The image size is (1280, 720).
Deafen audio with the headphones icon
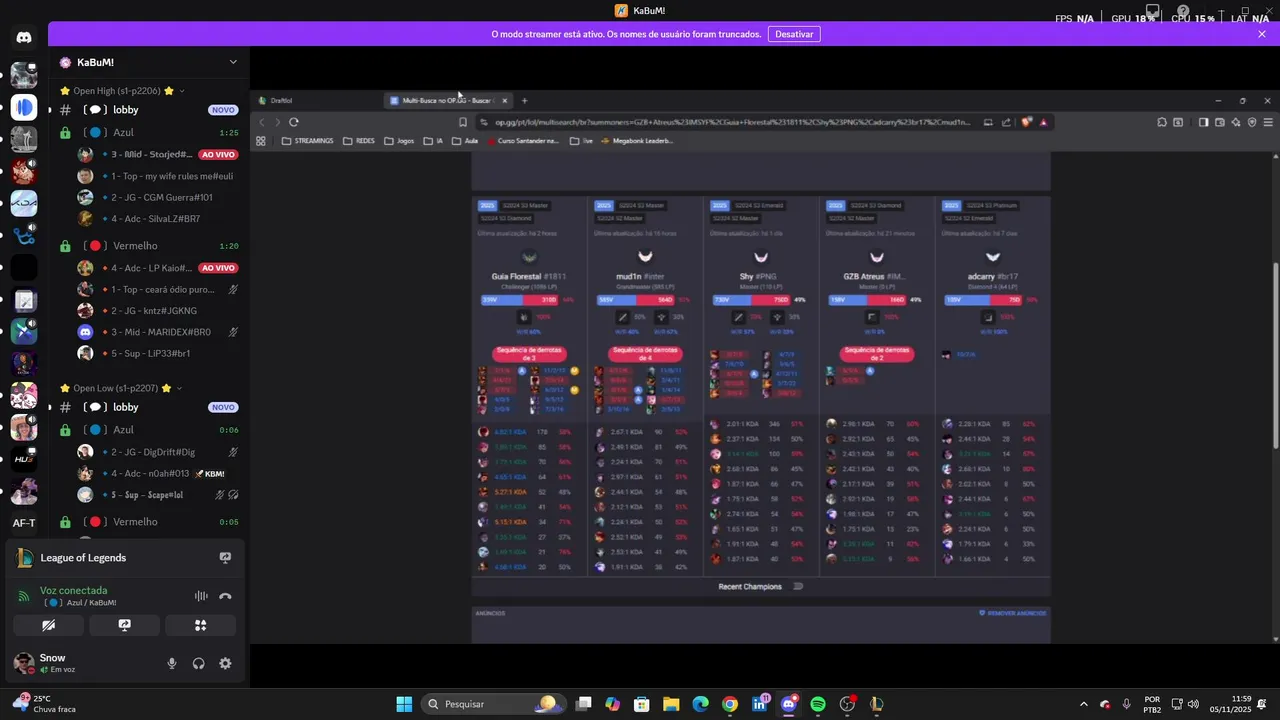pos(198,663)
